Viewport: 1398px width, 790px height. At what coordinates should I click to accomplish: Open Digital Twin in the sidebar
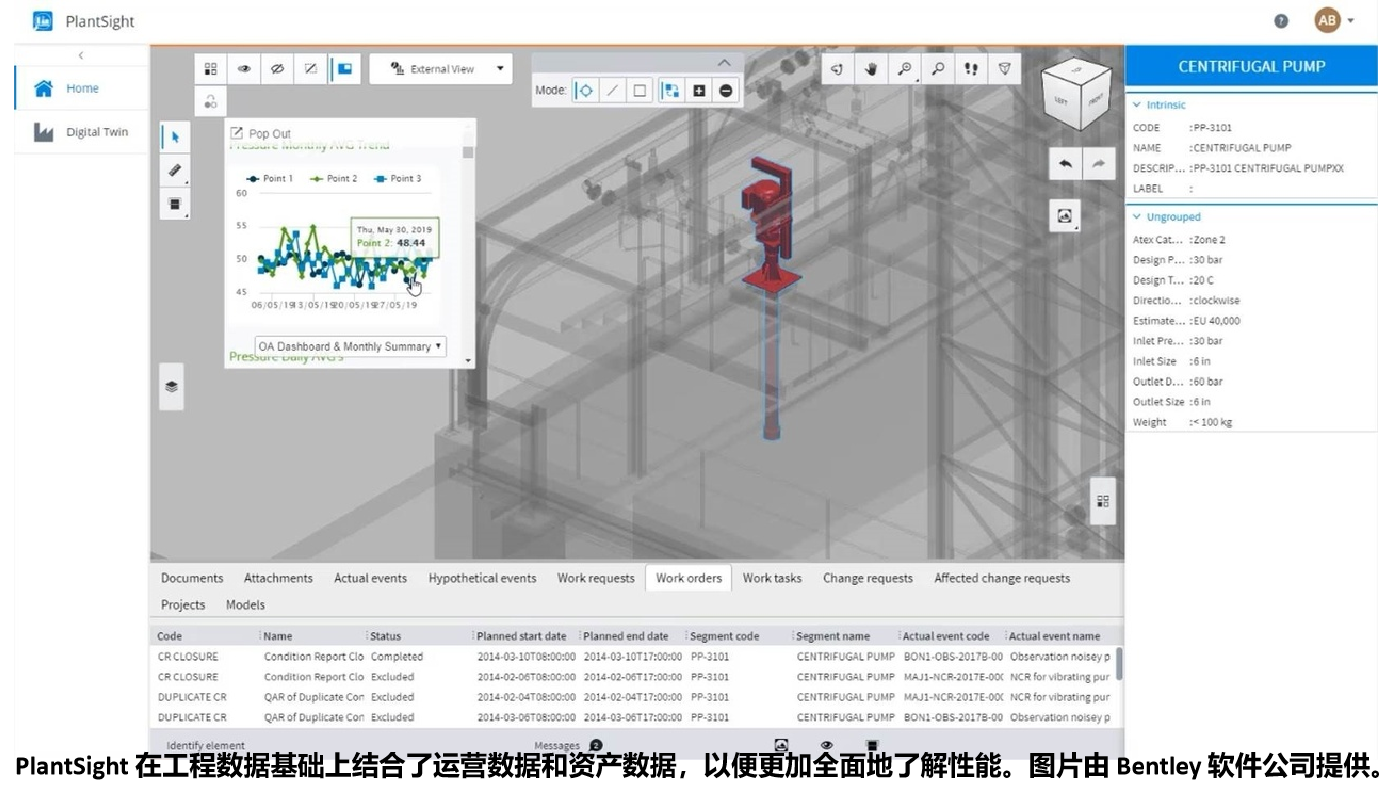coord(81,132)
